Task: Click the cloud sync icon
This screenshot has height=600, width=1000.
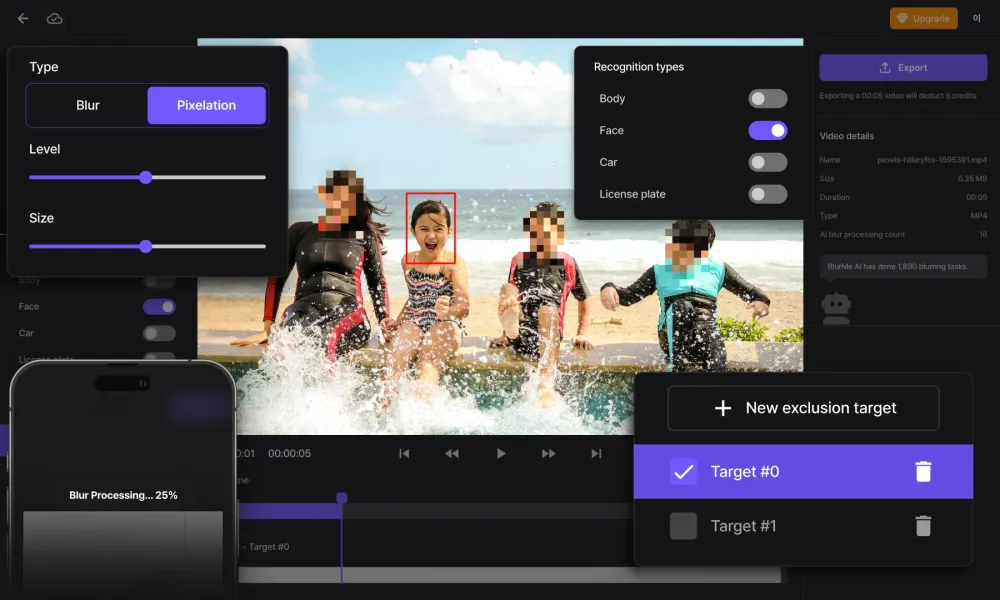Action: coord(54,18)
